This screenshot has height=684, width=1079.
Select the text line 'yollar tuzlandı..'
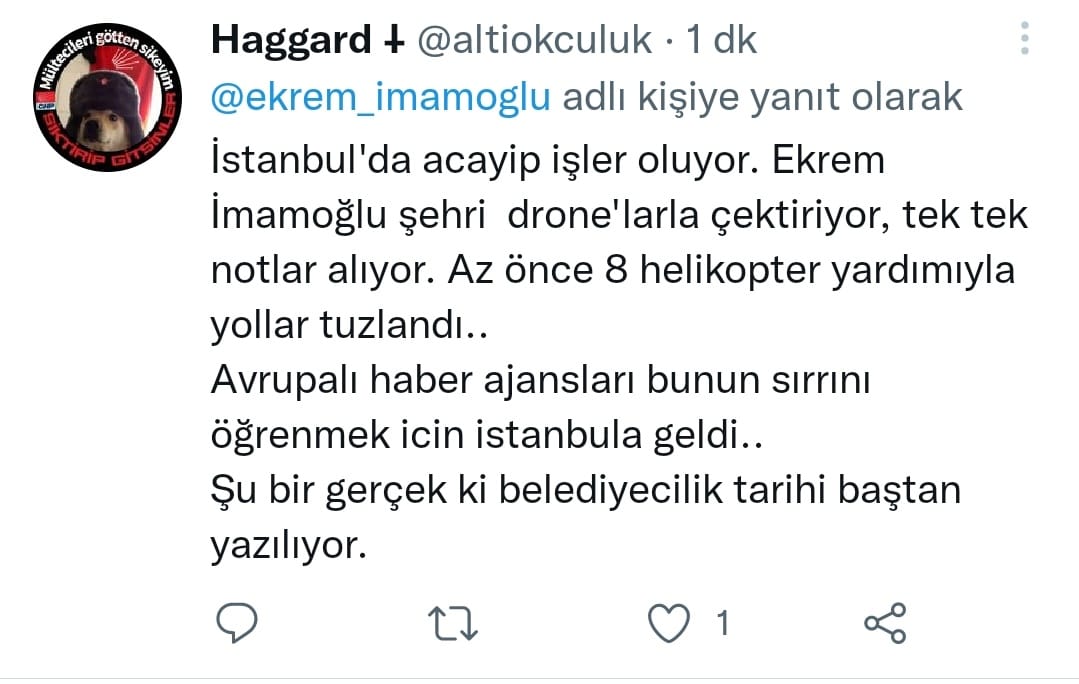pyautogui.click(x=349, y=325)
